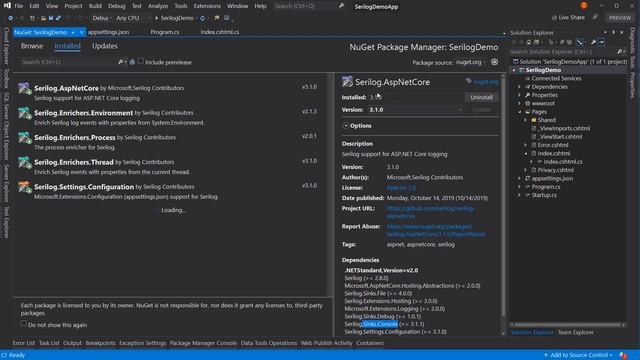The width and height of the screenshot is (640, 360).
Task: Open the Version 3.1.0 dropdown
Action: pos(416,110)
